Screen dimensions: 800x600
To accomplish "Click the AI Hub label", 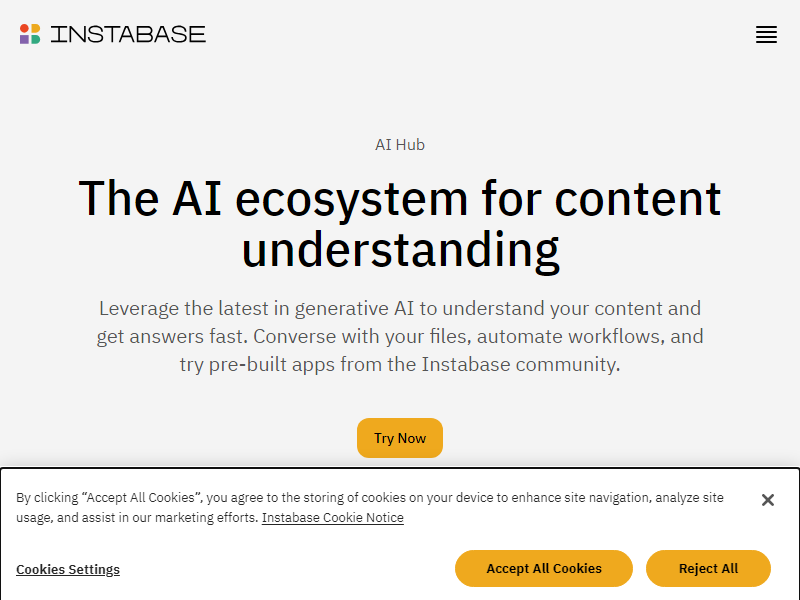I will click(x=400, y=145).
